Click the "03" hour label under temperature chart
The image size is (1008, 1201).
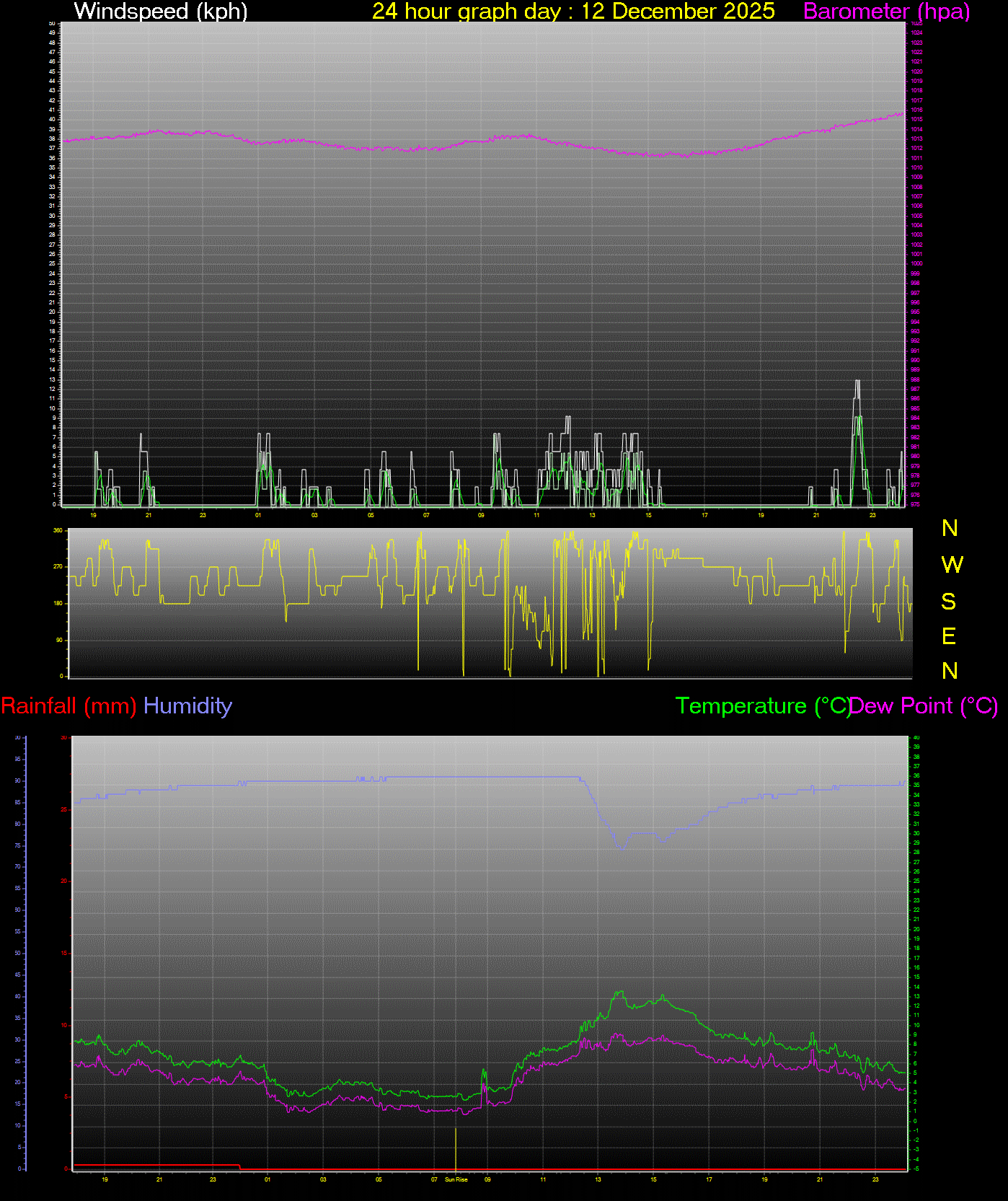coord(323,1179)
